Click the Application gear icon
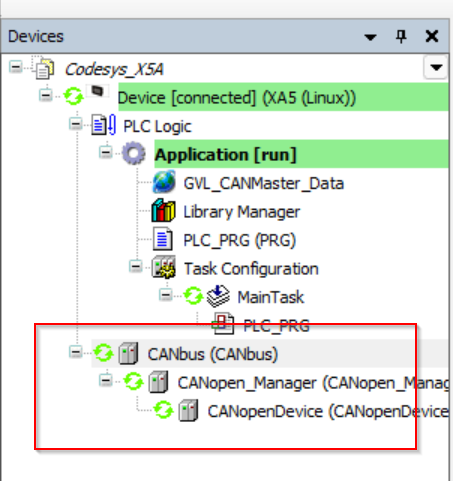This screenshot has width=453, height=481. [x=133, y=154]
